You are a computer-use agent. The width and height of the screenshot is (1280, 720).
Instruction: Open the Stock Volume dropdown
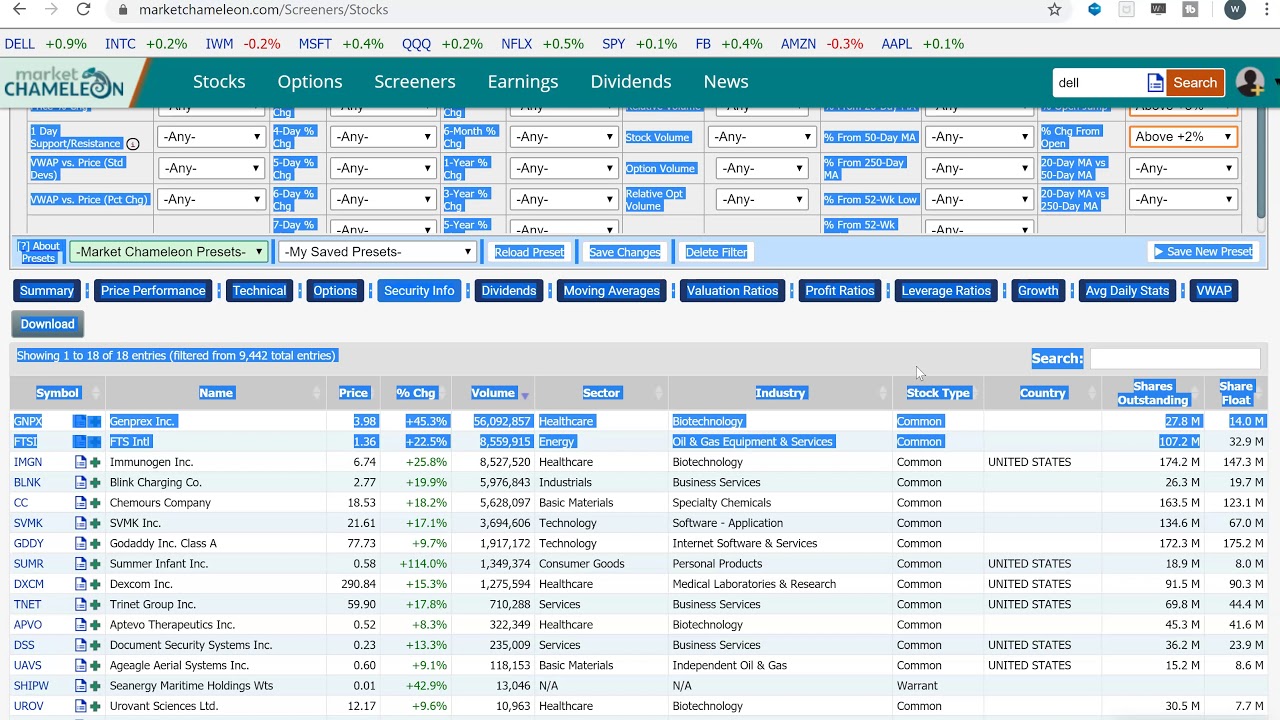(x=763, y=137)
